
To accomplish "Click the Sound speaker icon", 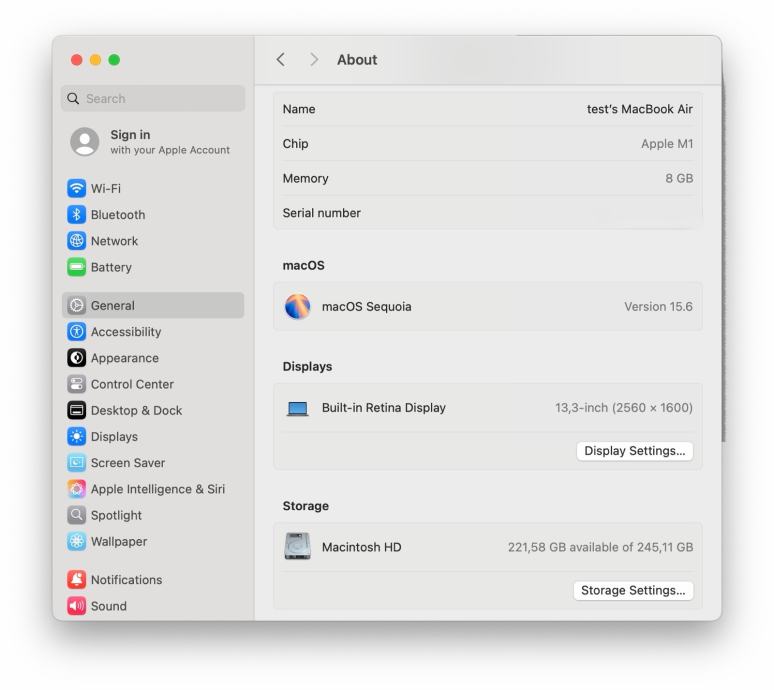I will click(x=77, y=606).
